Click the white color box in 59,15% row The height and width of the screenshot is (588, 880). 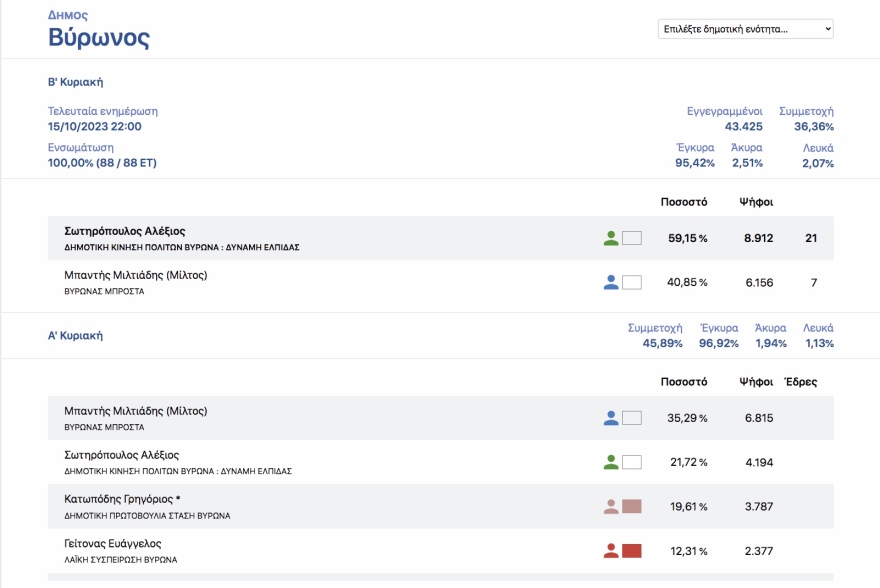tap(631, 238)
